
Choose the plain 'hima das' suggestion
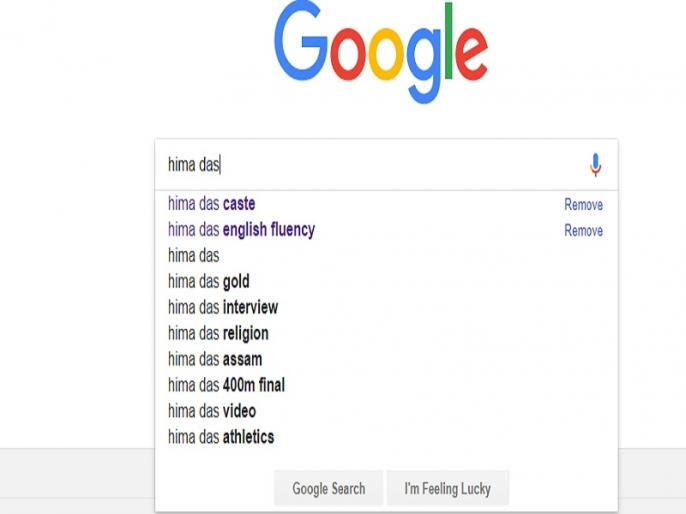386,255
